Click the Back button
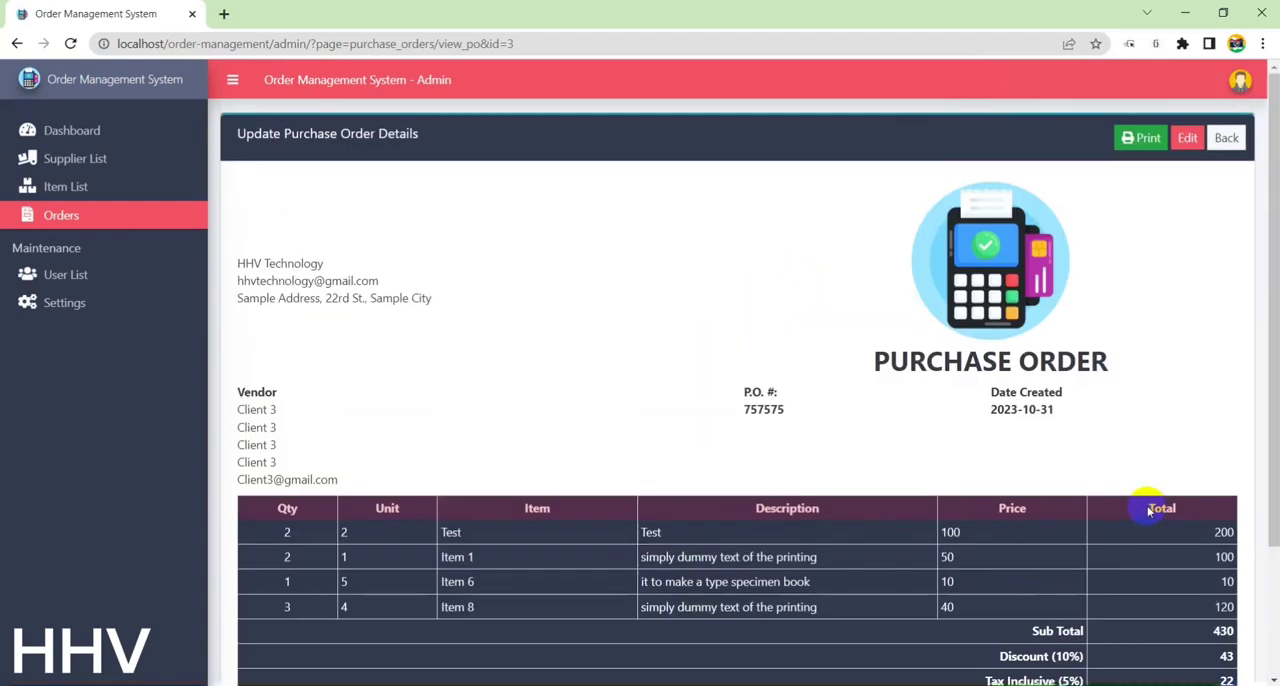Viewport: 1280px width, 686px height. pos(1226,138)
